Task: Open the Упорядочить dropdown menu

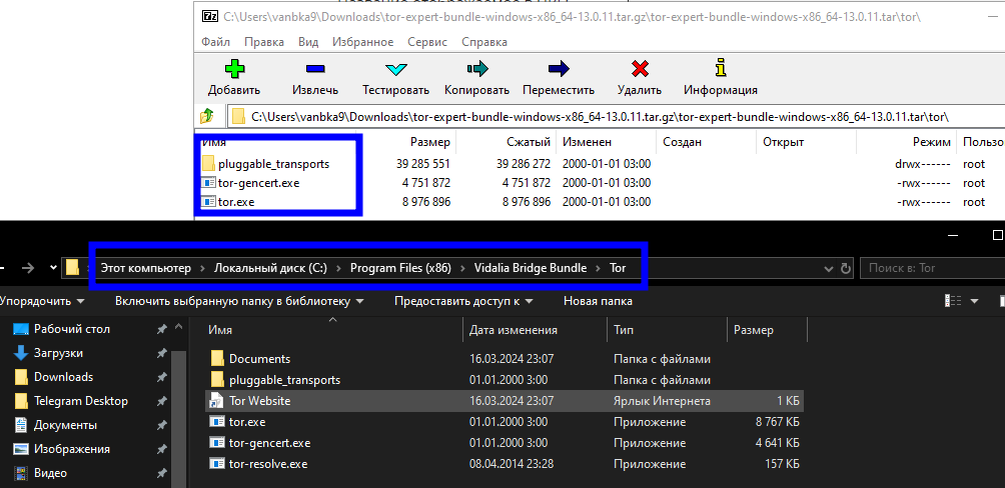Action: (x=42, y=301)
